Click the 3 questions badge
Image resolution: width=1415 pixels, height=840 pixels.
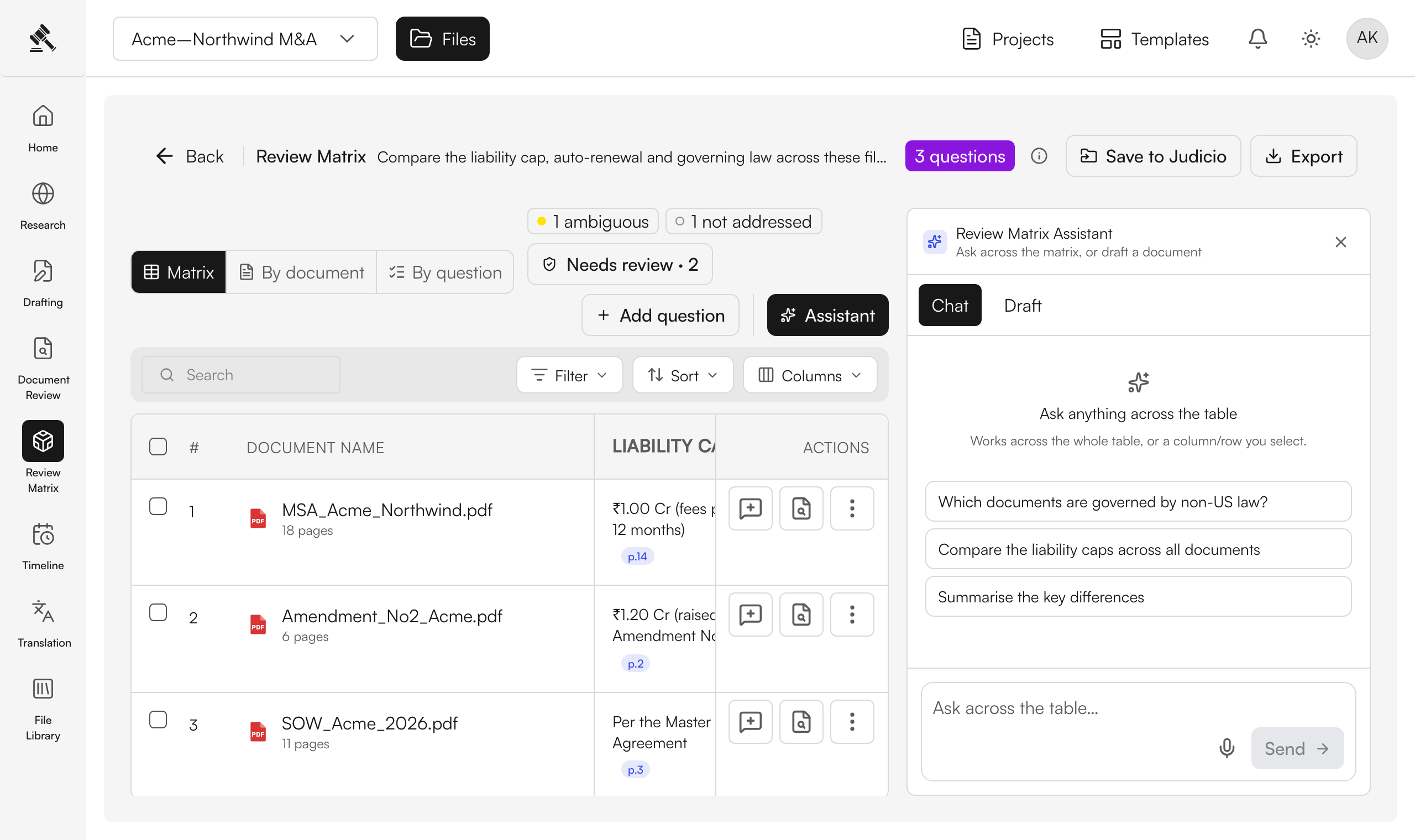[960, 156]
